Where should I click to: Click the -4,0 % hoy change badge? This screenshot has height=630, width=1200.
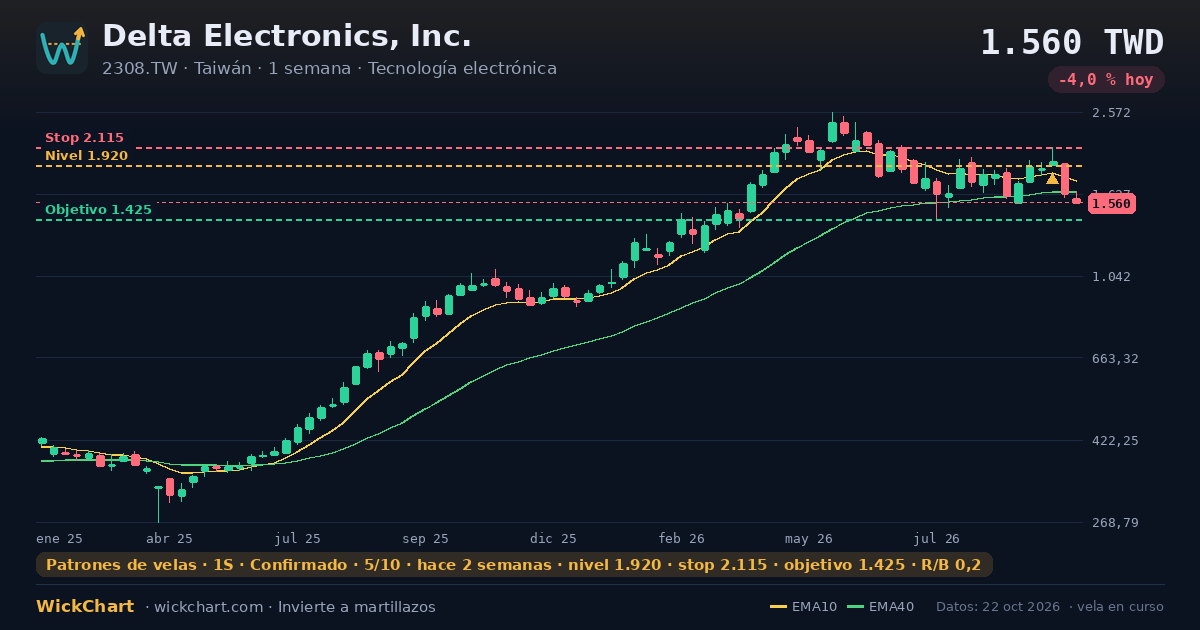click(x=1106, y=80)
